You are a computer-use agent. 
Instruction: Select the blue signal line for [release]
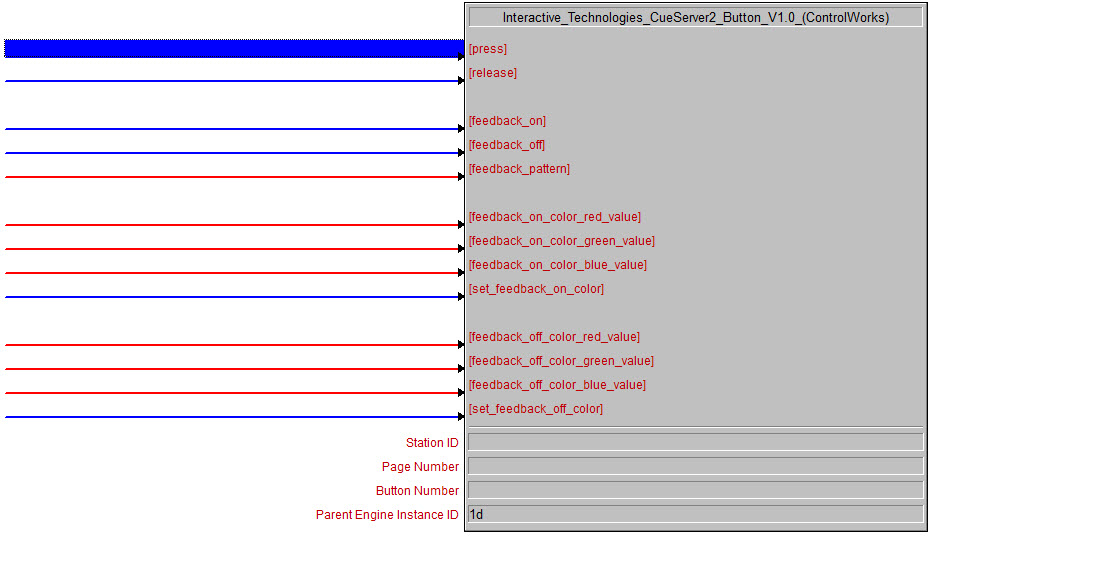(234, 80)
